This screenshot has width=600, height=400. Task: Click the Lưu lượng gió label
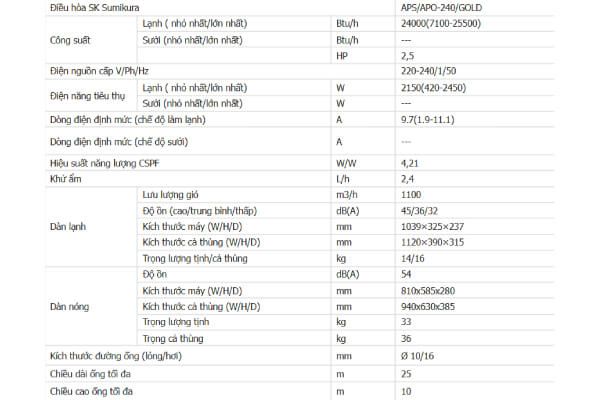pyautogui.click(x=170, y=193)
